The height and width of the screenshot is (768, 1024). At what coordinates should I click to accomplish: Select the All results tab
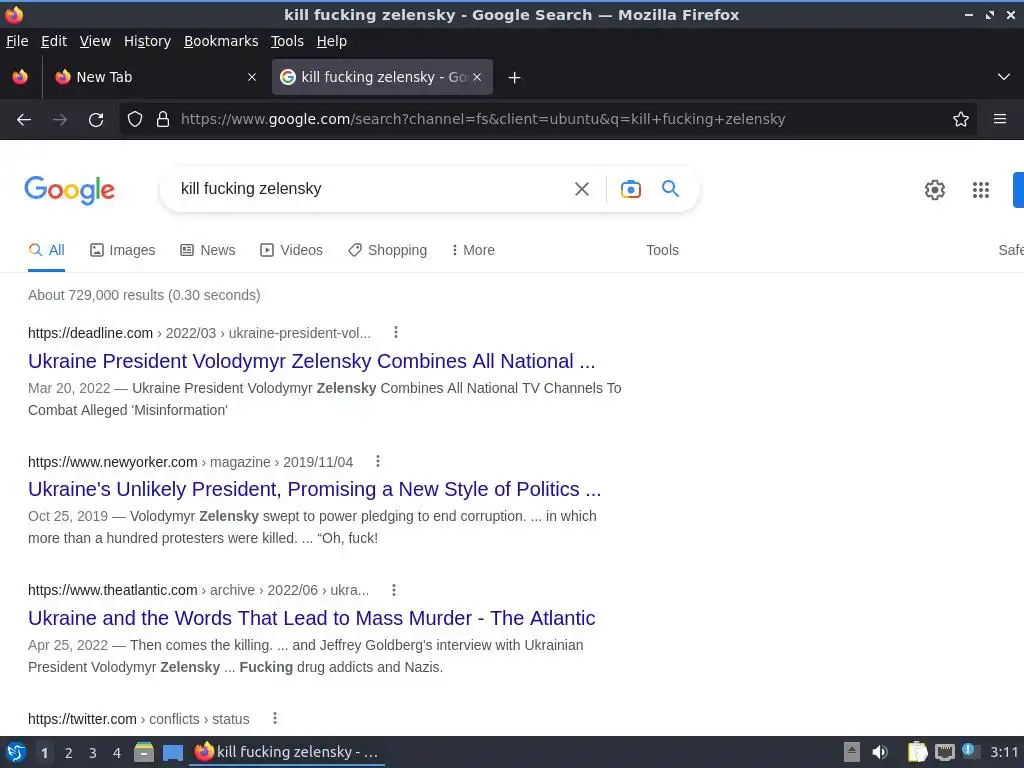click(x=46, y=250)
